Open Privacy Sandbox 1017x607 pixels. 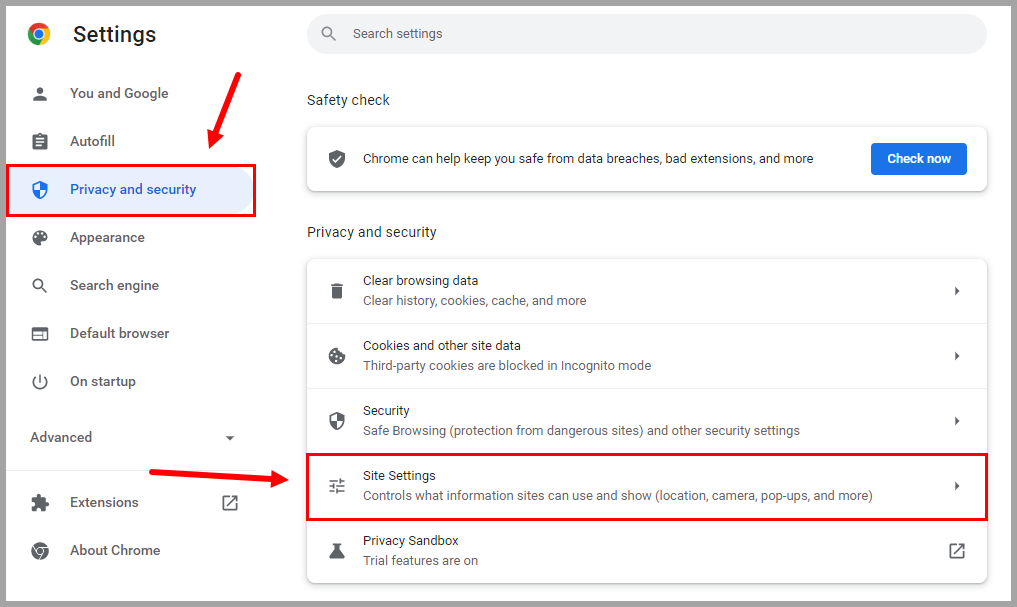pos(647,551)
